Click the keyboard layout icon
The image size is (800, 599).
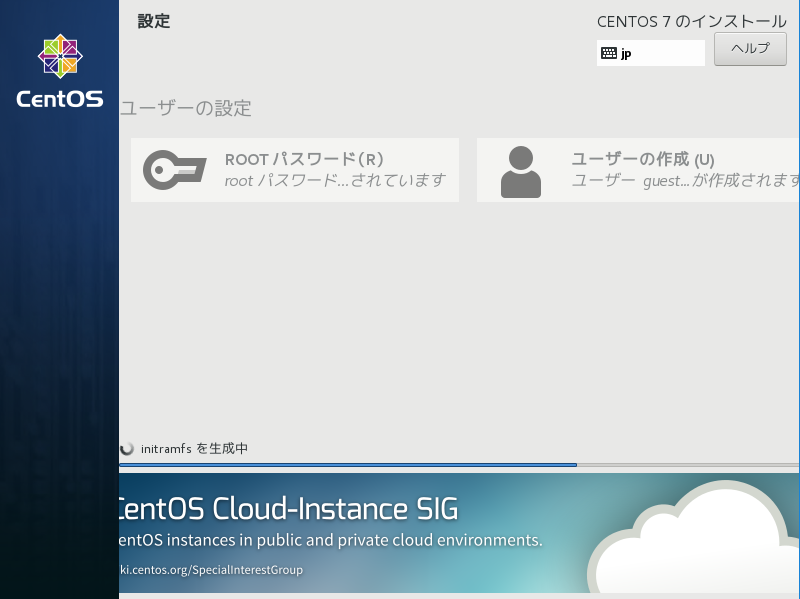(609, 53)
